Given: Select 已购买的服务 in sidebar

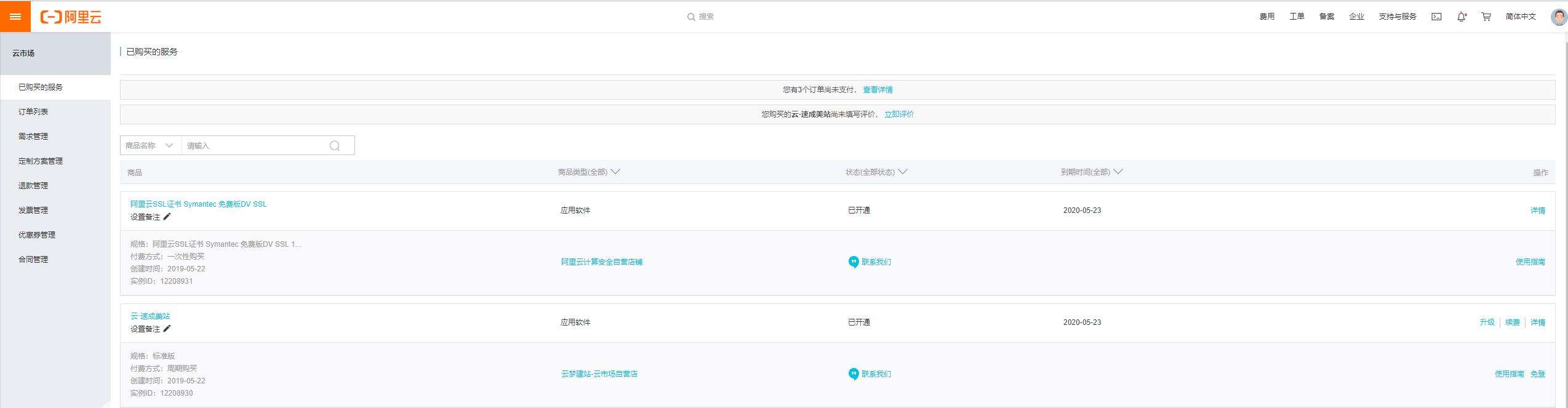Looking at the screenshot, I should tap(55, 87).
